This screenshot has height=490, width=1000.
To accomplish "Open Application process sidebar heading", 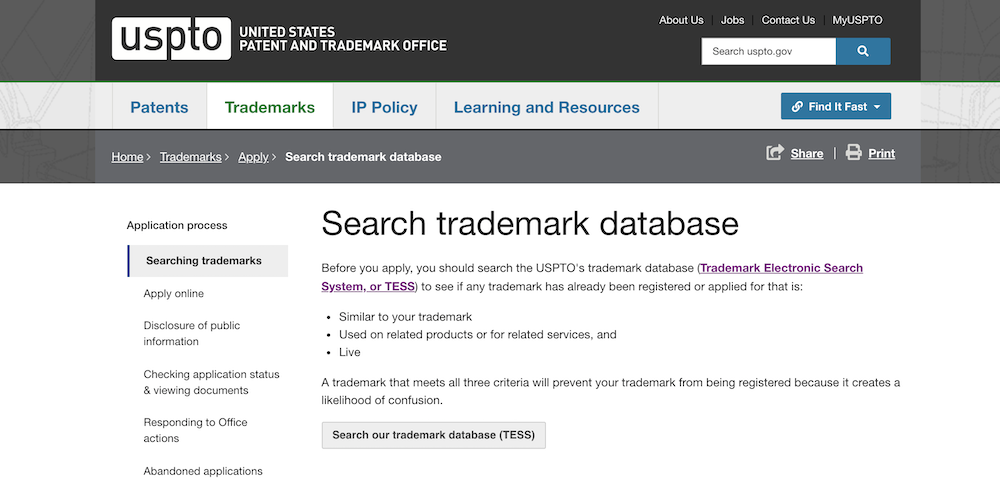I will point(177,225).
